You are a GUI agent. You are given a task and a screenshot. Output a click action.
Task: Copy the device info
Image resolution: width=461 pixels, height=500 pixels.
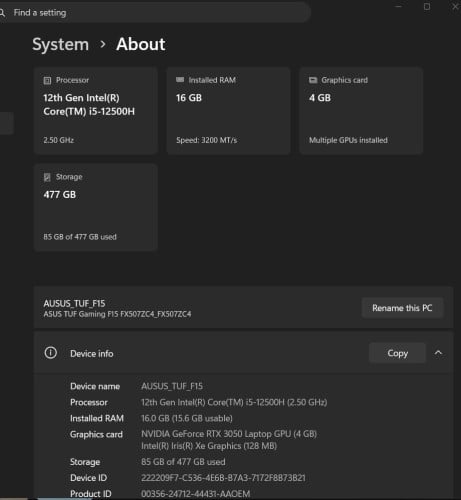coord(397,353)
